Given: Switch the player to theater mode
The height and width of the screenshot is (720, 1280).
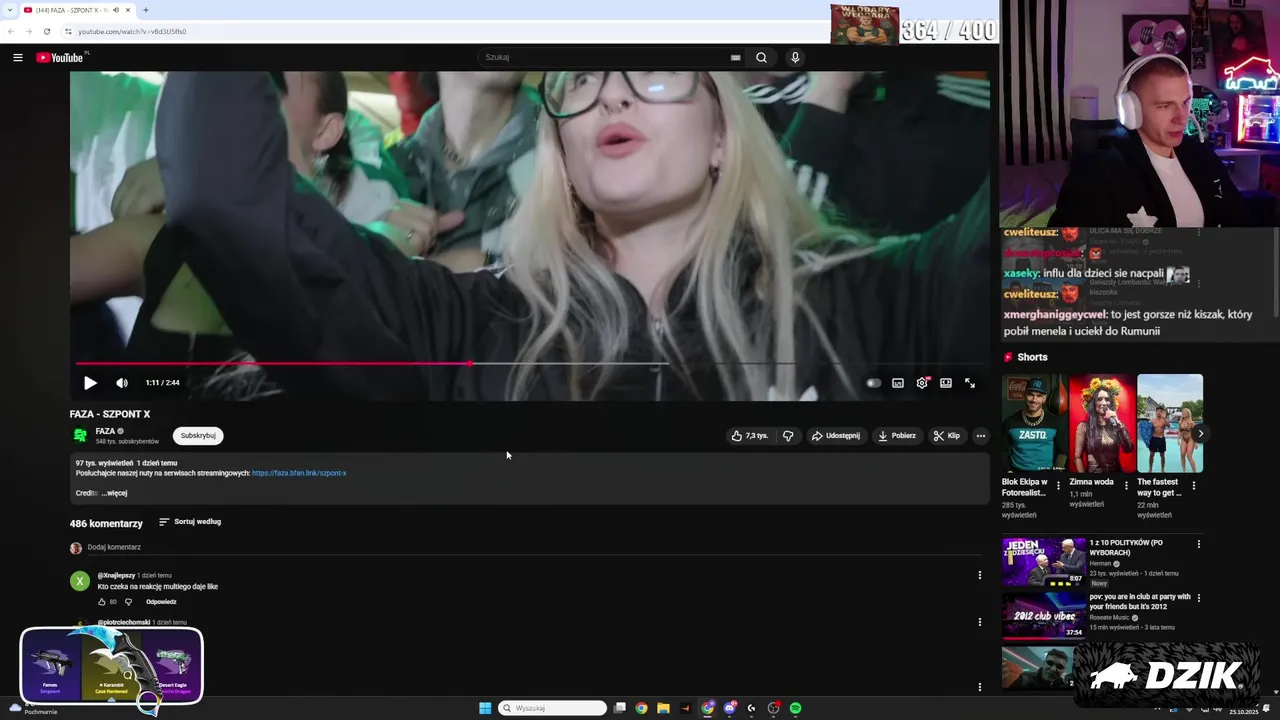Looking at the screenshot, I should click(x=946, y=383).
